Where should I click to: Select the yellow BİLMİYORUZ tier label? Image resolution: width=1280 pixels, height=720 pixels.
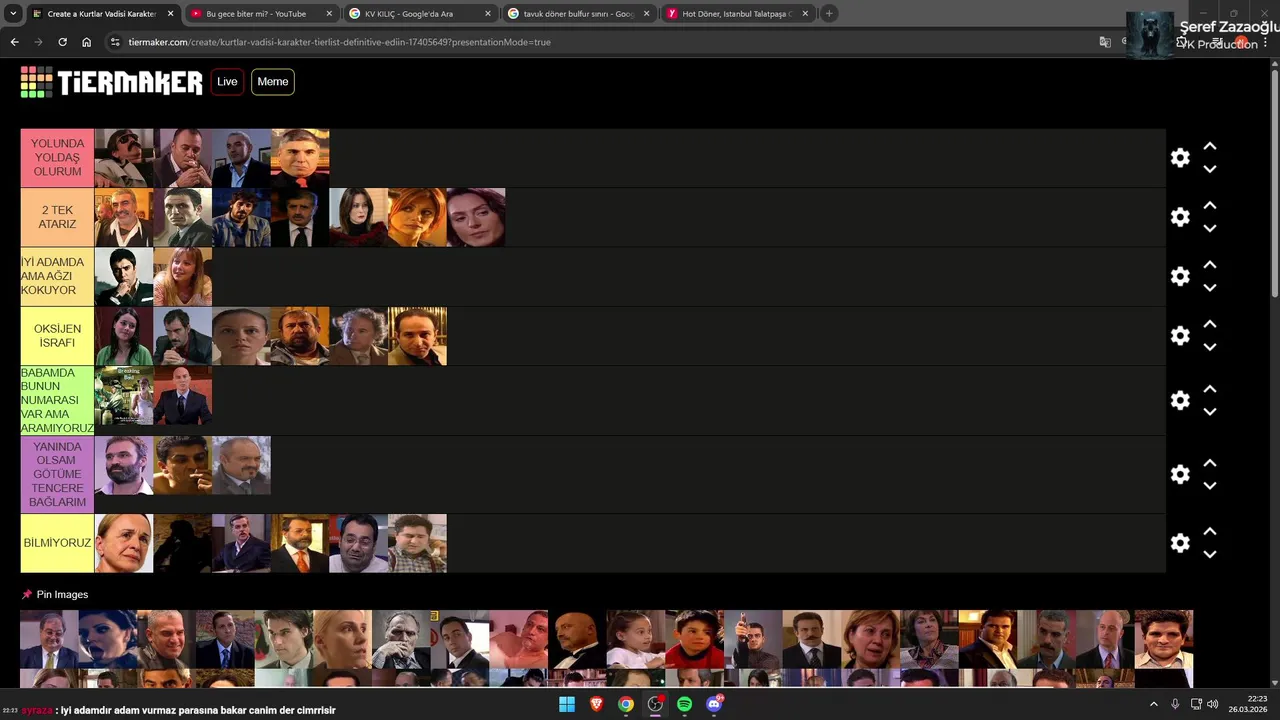57,543
